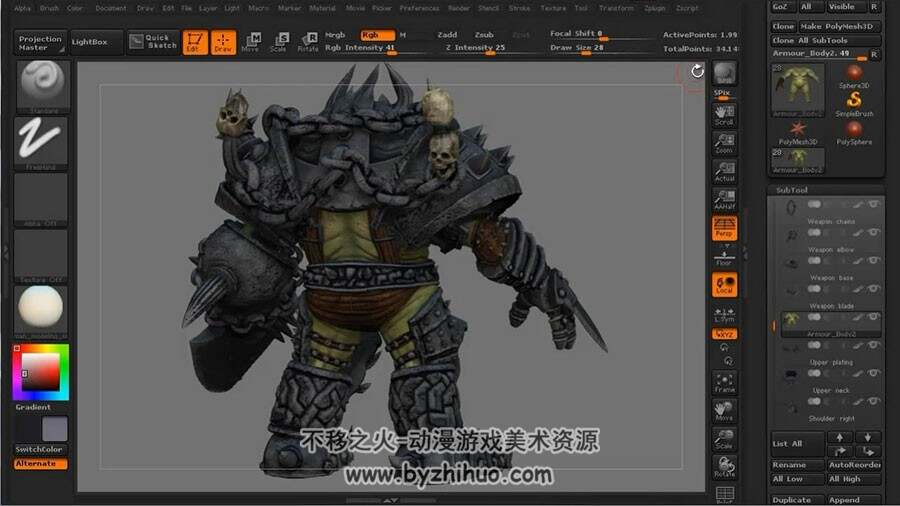Select the PolyMesh3D star tool

coord(798,133)
